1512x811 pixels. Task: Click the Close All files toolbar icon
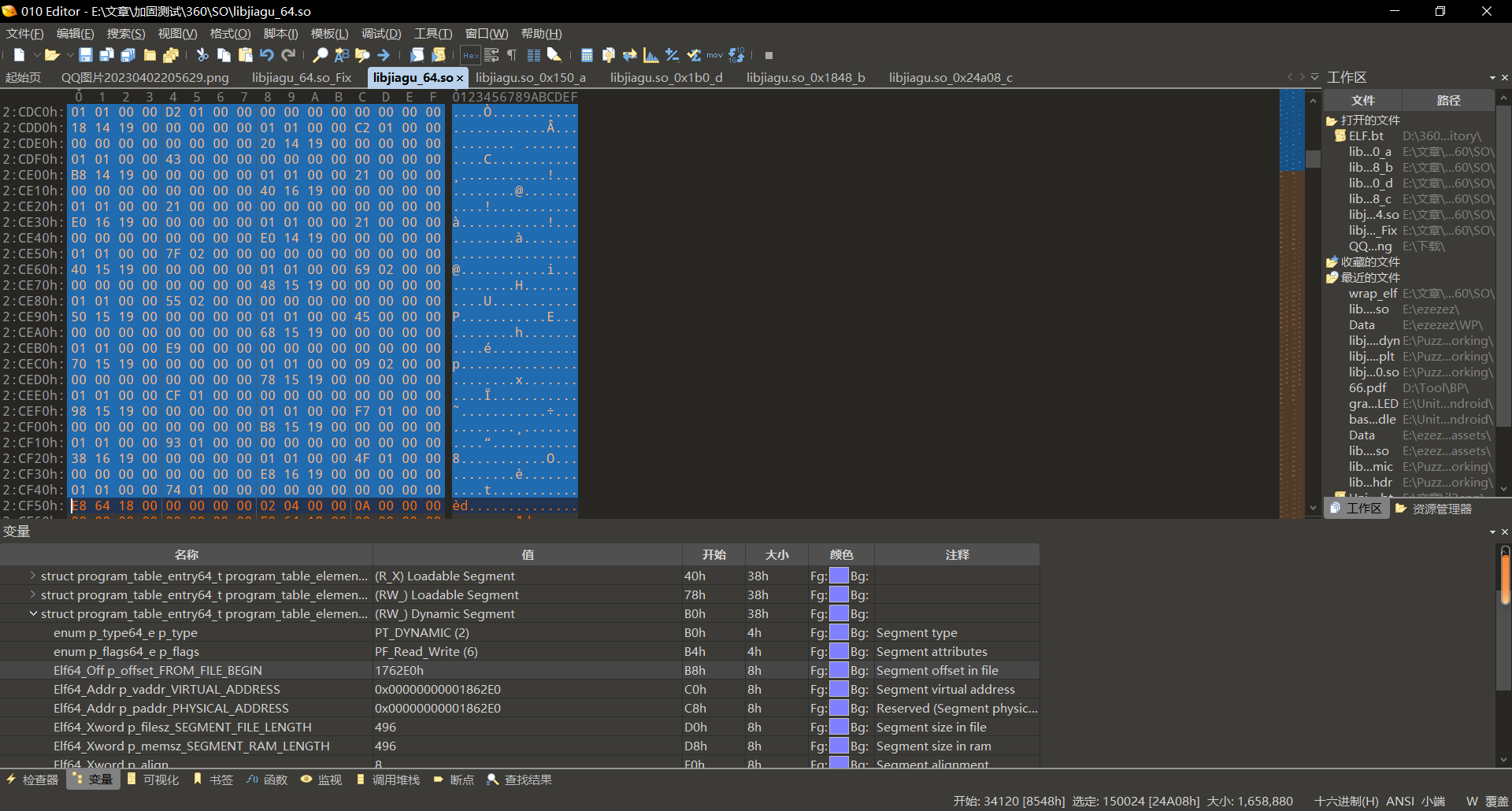[171, 55]
